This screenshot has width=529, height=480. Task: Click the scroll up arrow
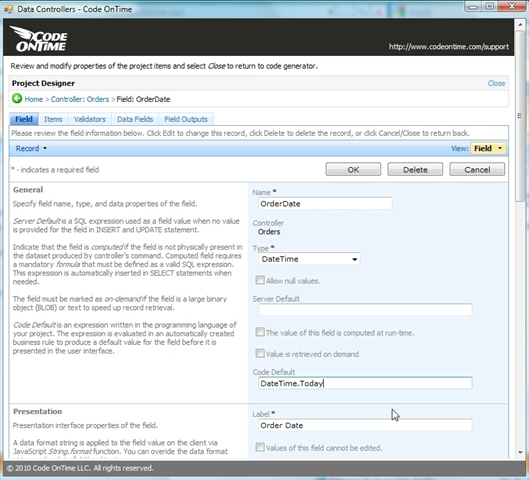click(x=520, y=25)
